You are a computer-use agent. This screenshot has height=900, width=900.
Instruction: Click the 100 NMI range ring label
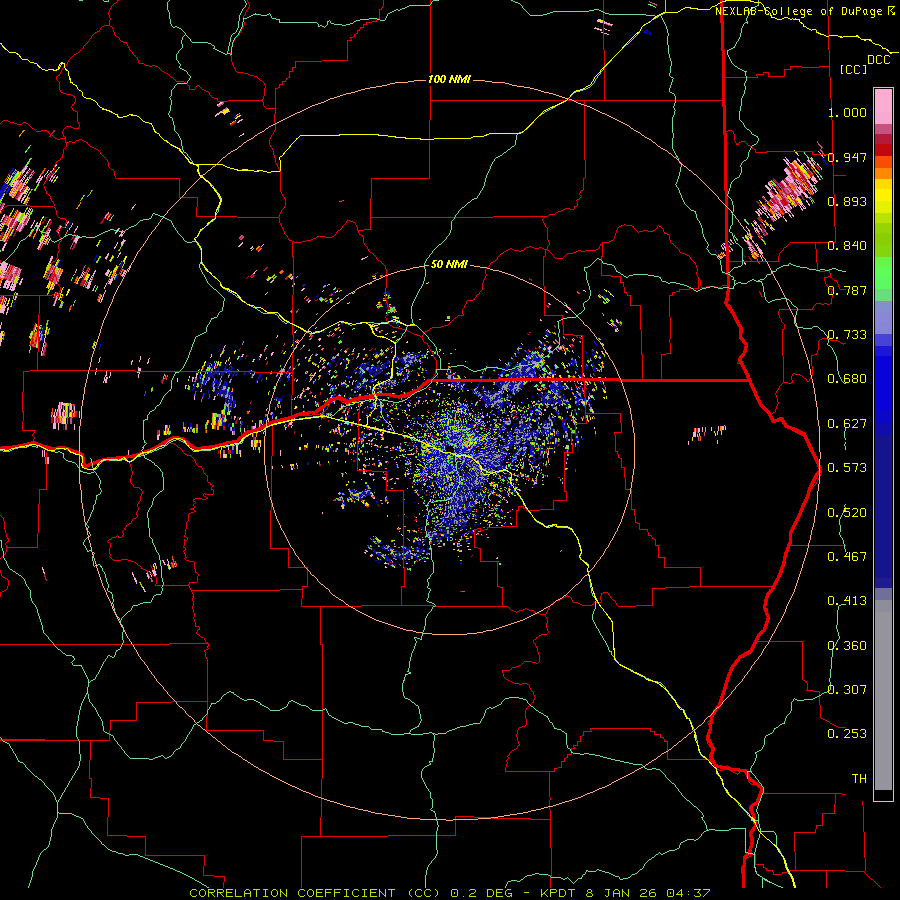tap(449, 79)
